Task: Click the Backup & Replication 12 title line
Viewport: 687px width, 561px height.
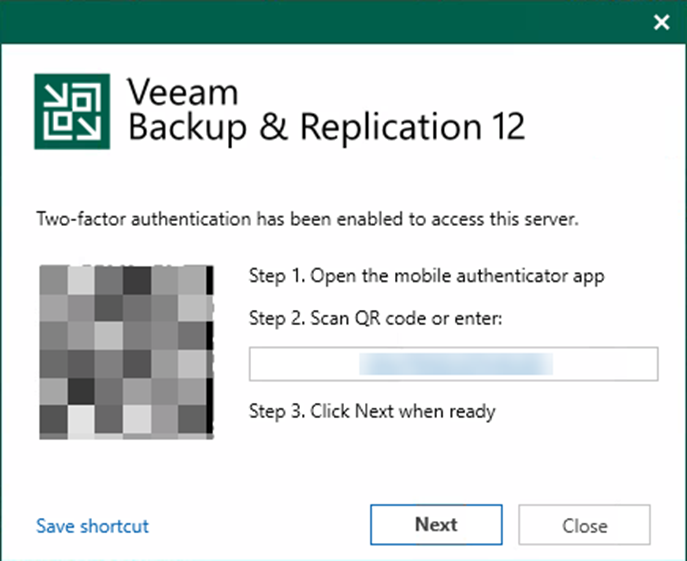Action: pyautogui.click(x=326, y=127)
